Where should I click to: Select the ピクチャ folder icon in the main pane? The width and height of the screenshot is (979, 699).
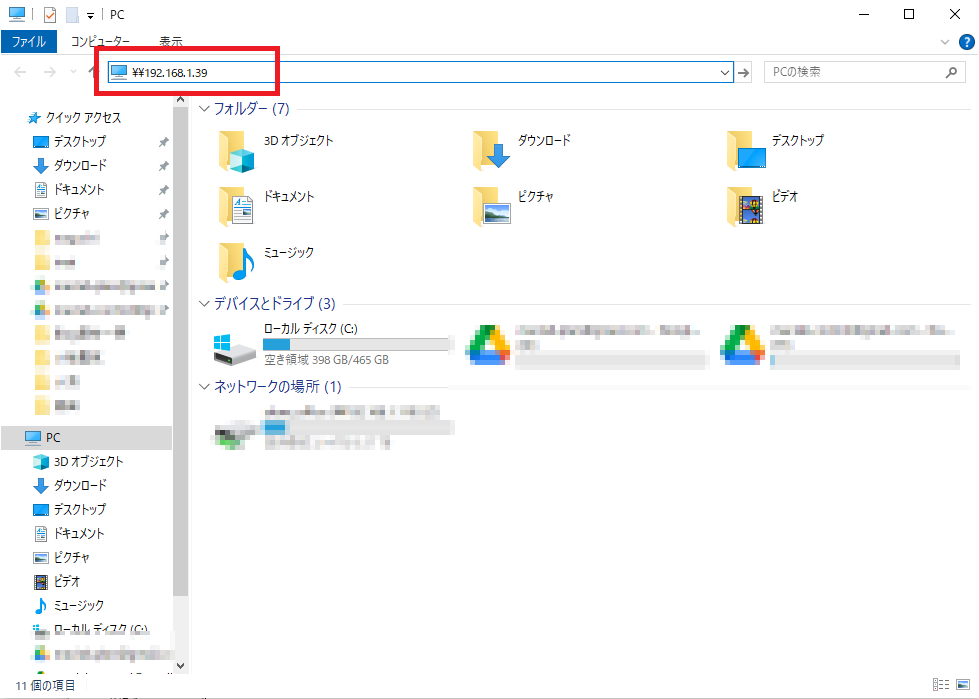point(491,207)
